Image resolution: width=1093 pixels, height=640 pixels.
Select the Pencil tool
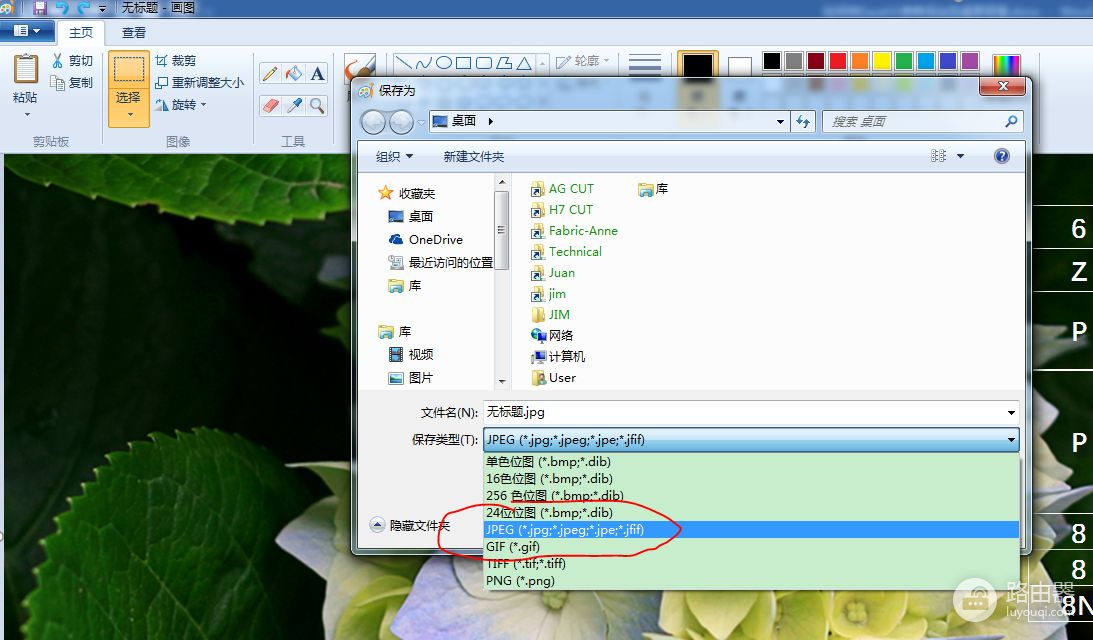[x=270, y=73]
